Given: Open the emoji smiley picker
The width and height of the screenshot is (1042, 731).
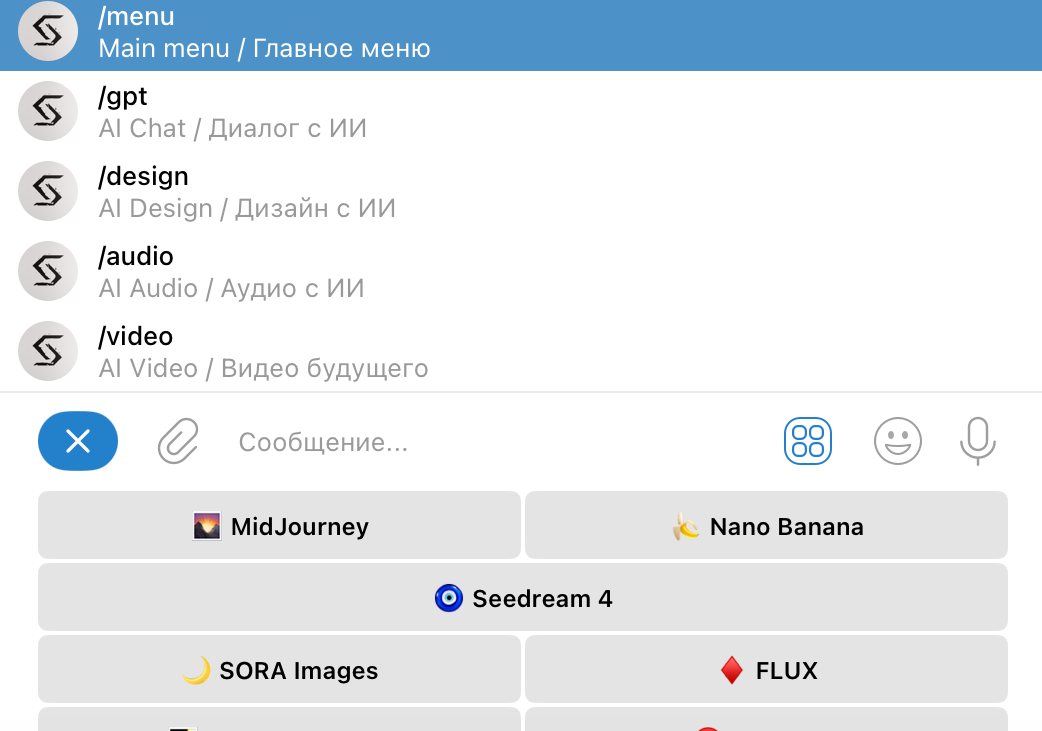Looking at the screenshot, I should point(897,441).
